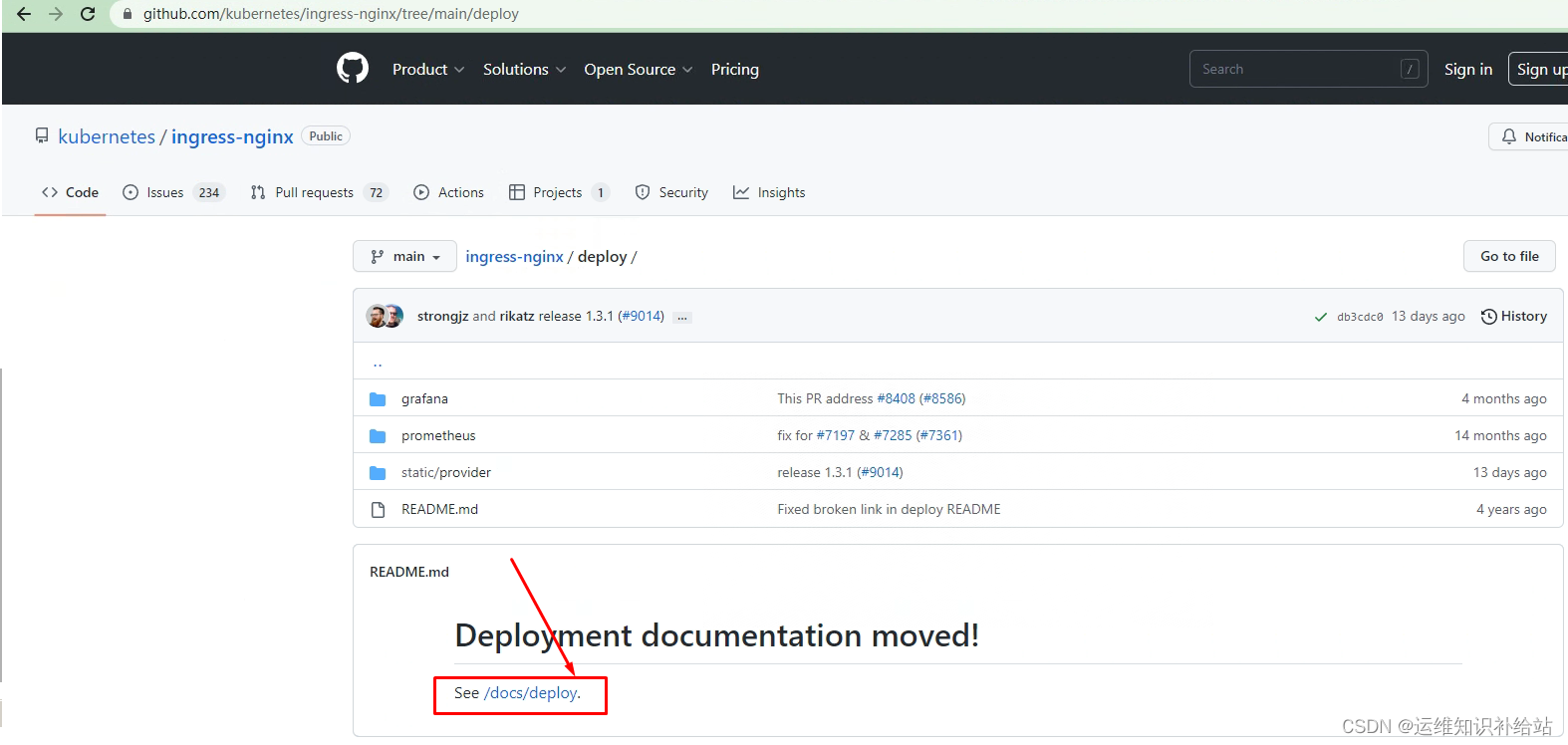Expand the Solutions menu
Viewport: 1568px width, 745px height.
(x=525, y=69)
